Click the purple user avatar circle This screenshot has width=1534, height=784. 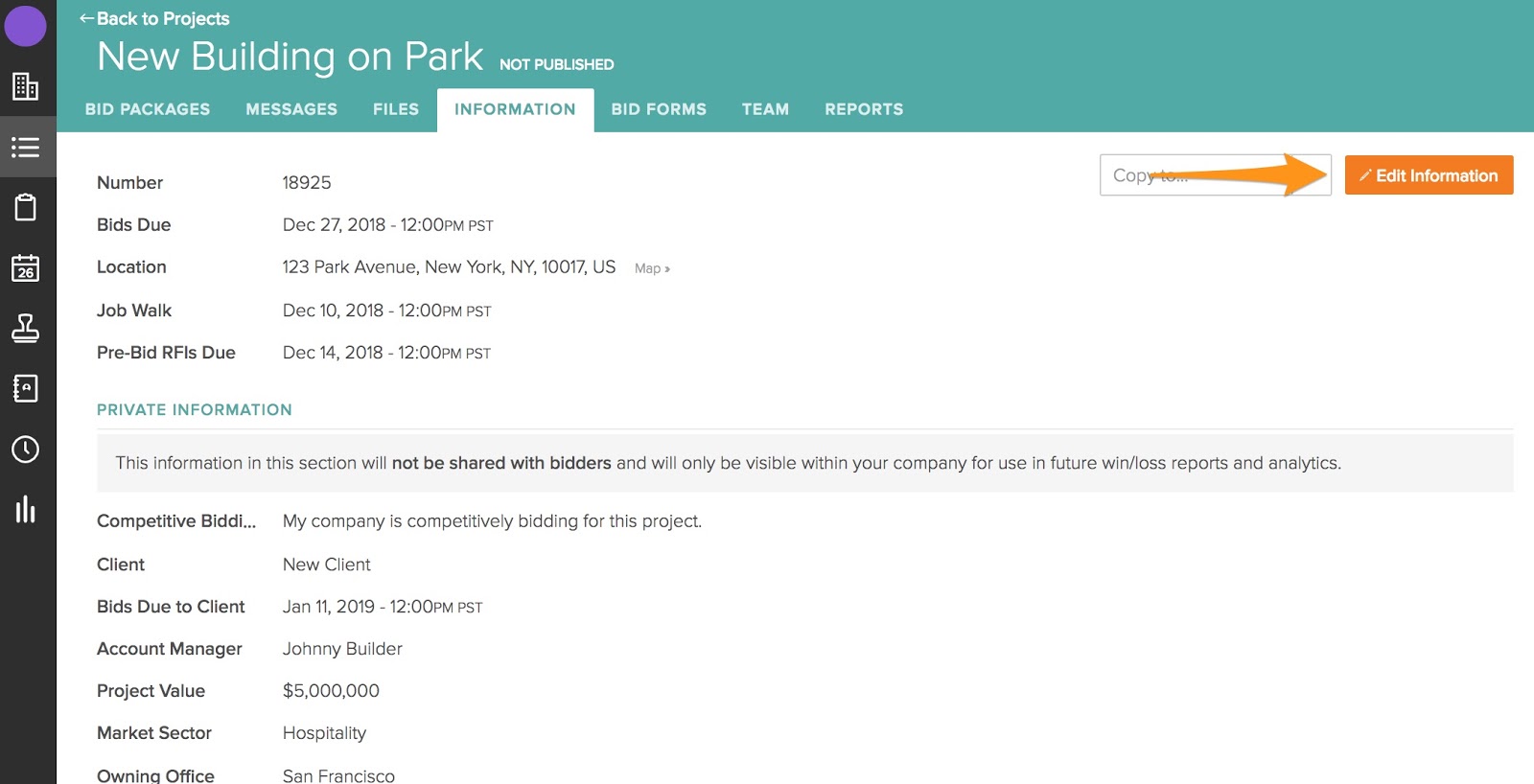[x=26, y=26]
